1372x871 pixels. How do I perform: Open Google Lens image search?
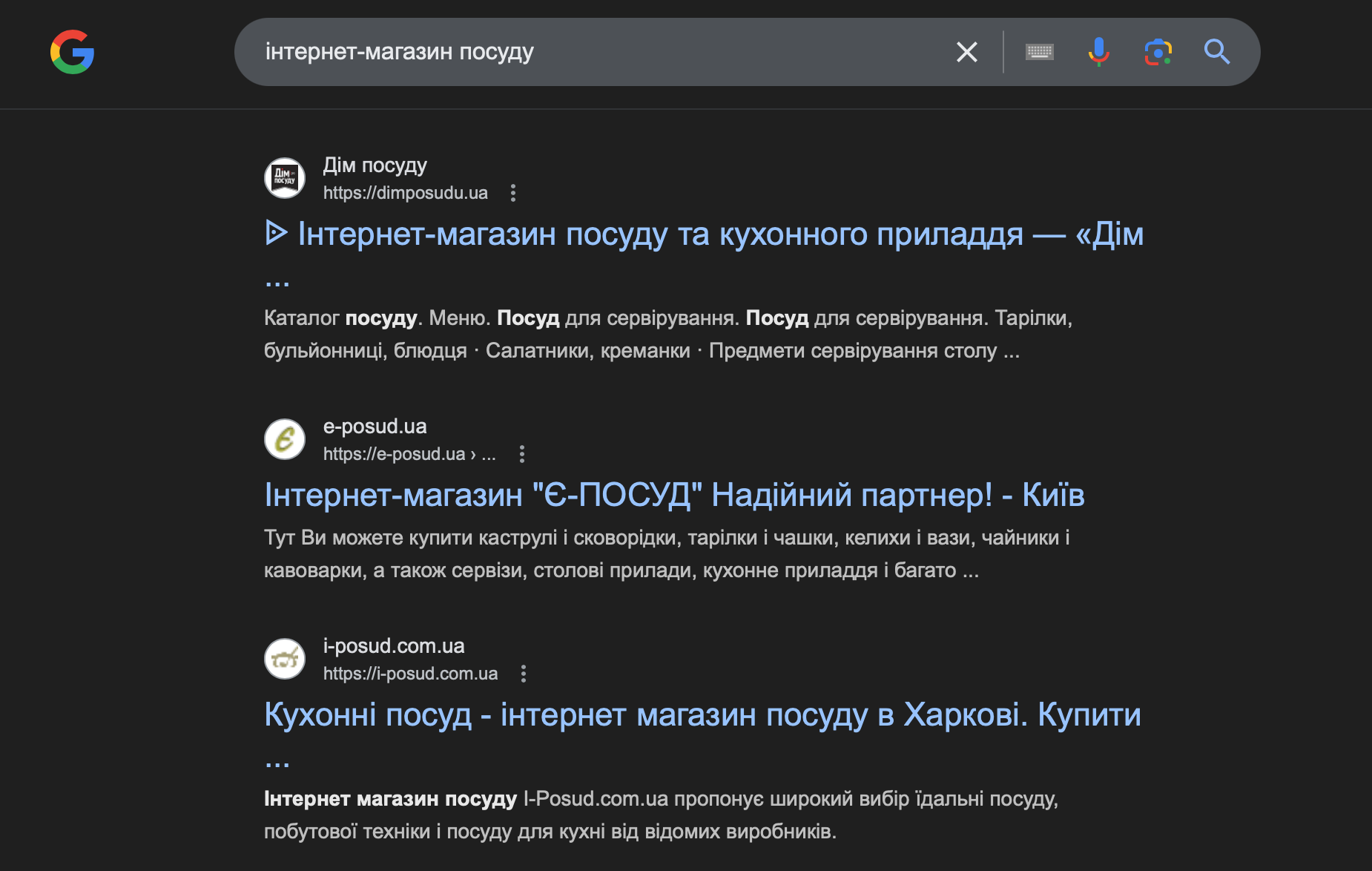(x=1158, y=52)
